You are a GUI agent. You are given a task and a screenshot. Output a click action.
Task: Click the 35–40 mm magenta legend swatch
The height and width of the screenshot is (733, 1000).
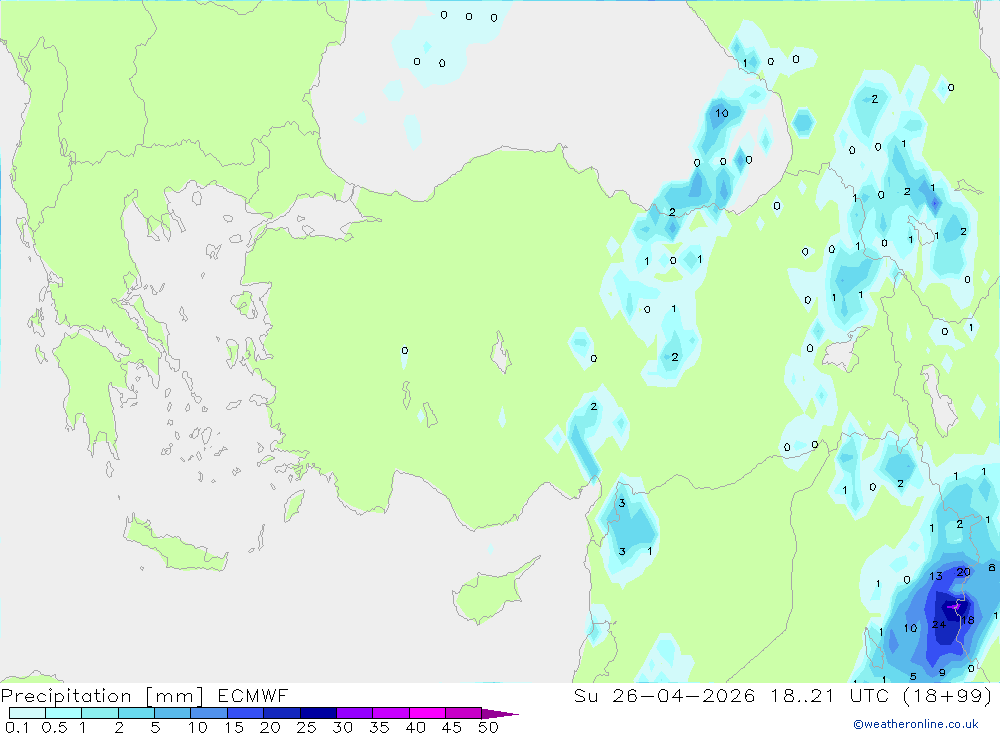[391, 713]
